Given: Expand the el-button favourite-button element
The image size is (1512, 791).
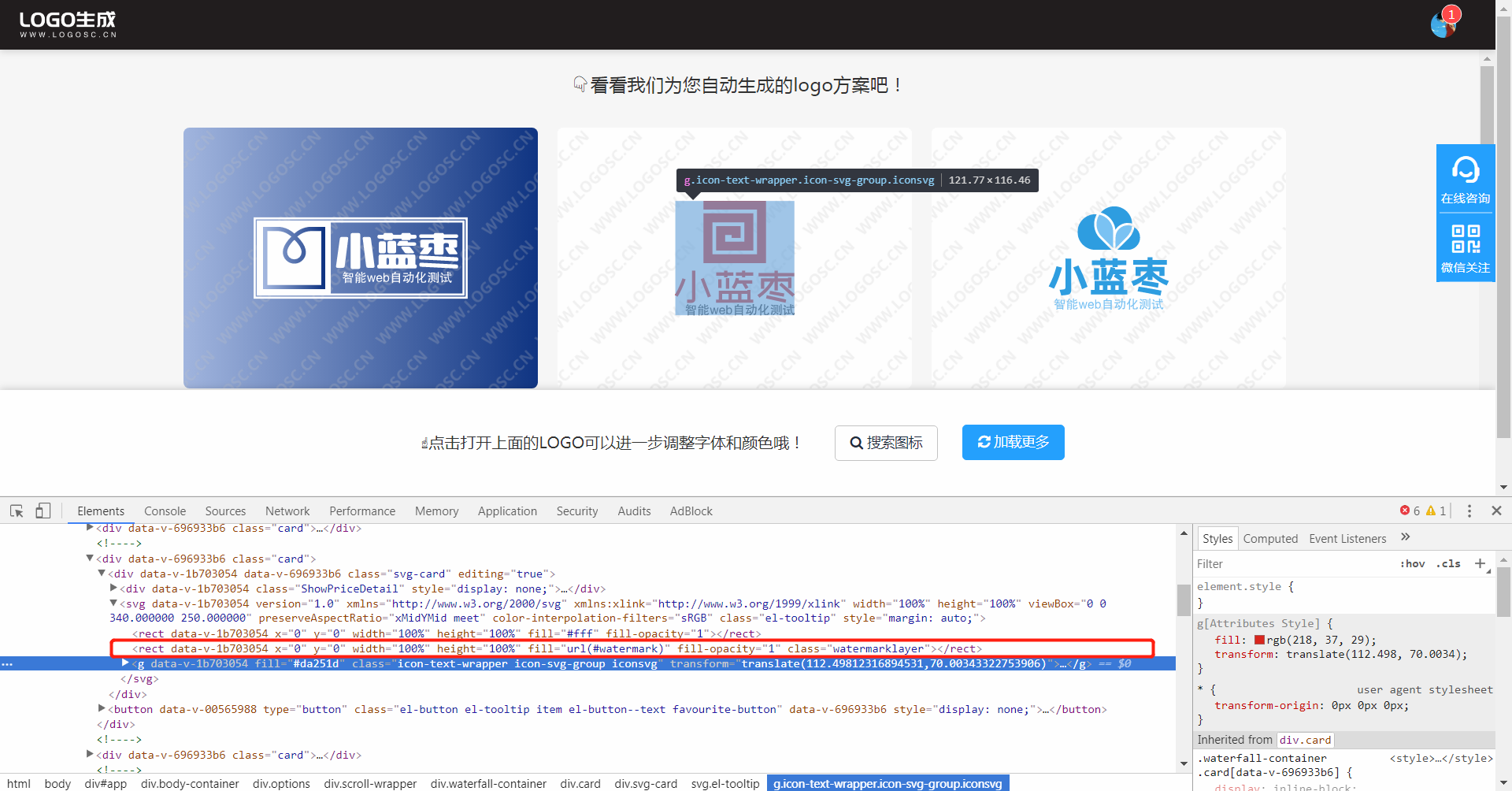Looking at the screenshot, I should (x=101, y=708).
